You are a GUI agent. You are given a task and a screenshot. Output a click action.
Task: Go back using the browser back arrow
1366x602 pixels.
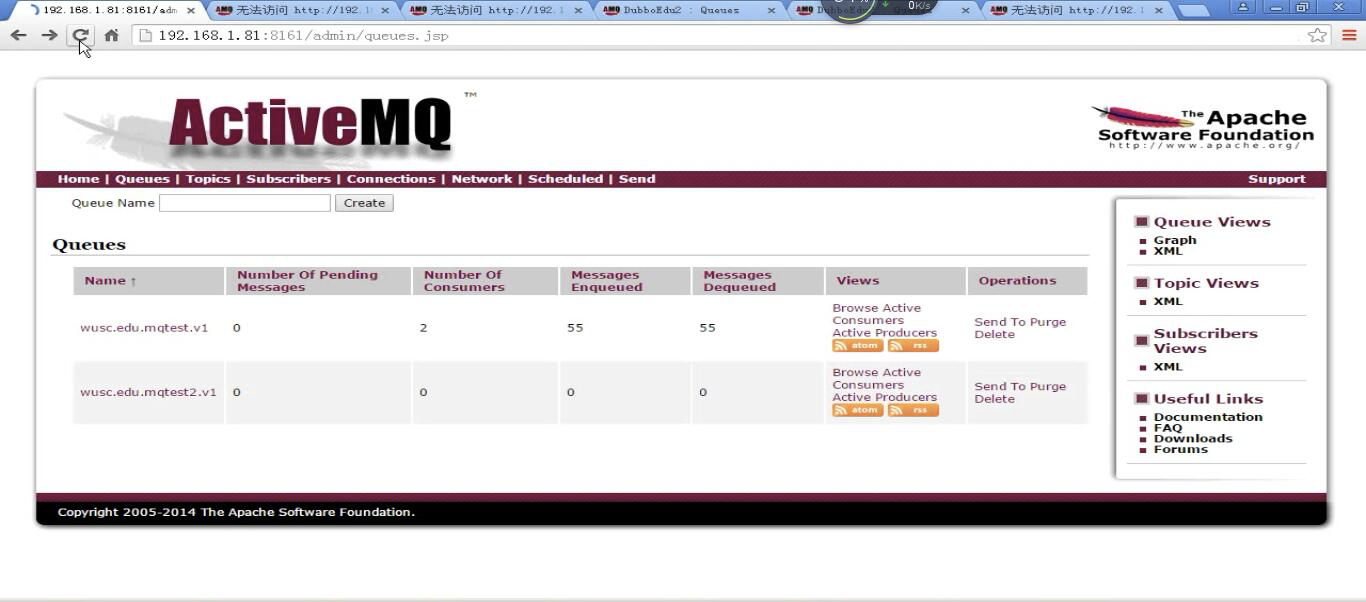18,35
